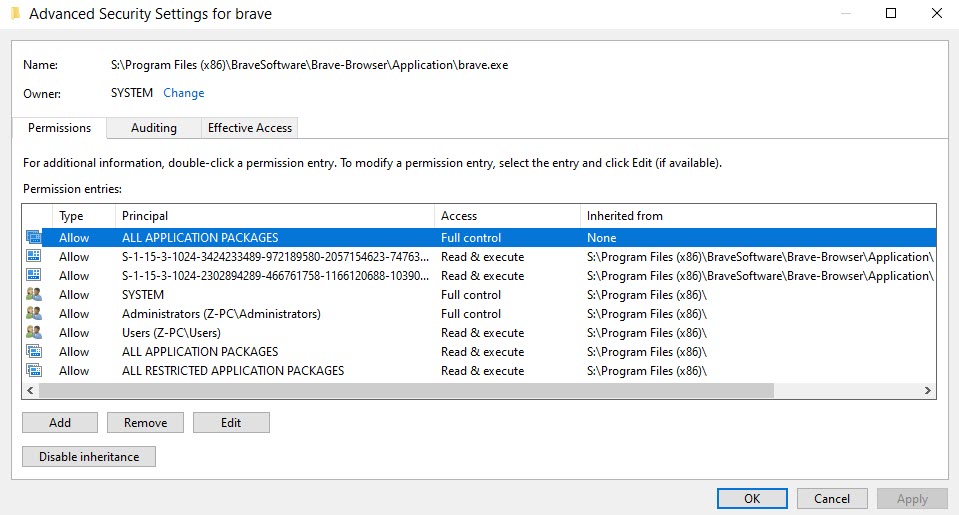The width and height of the screenshot is (959, 515).
Task: Sort by the Inherited from column header
Action: tap(758, 216)
